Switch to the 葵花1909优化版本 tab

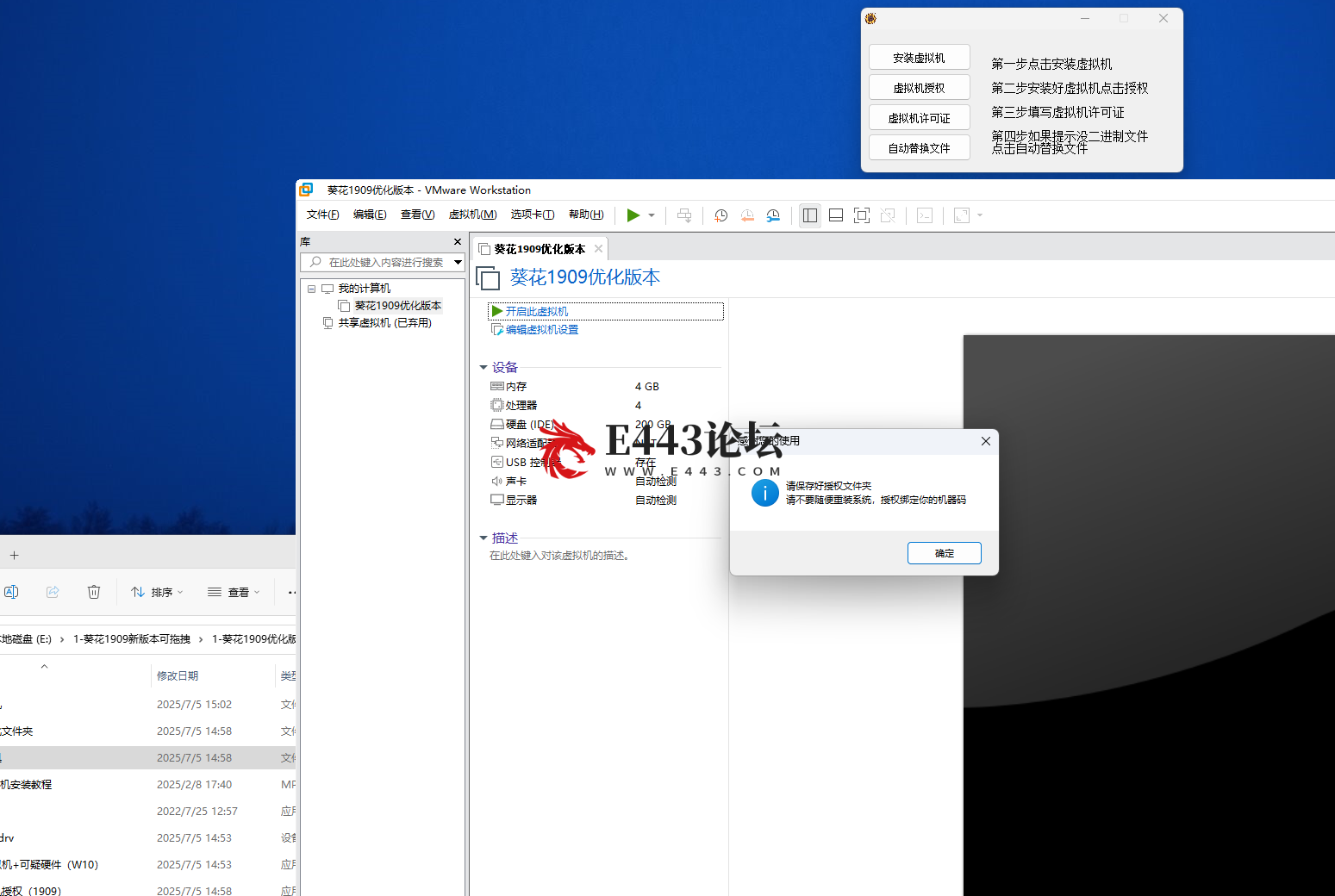540,249
